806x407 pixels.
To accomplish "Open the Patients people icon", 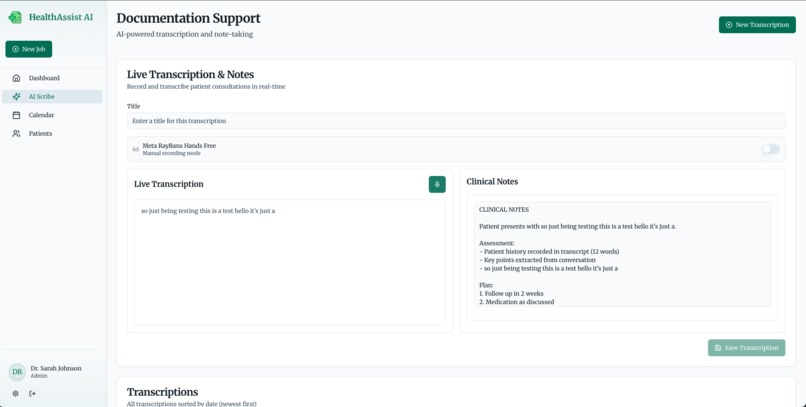I will pos(16,134).
